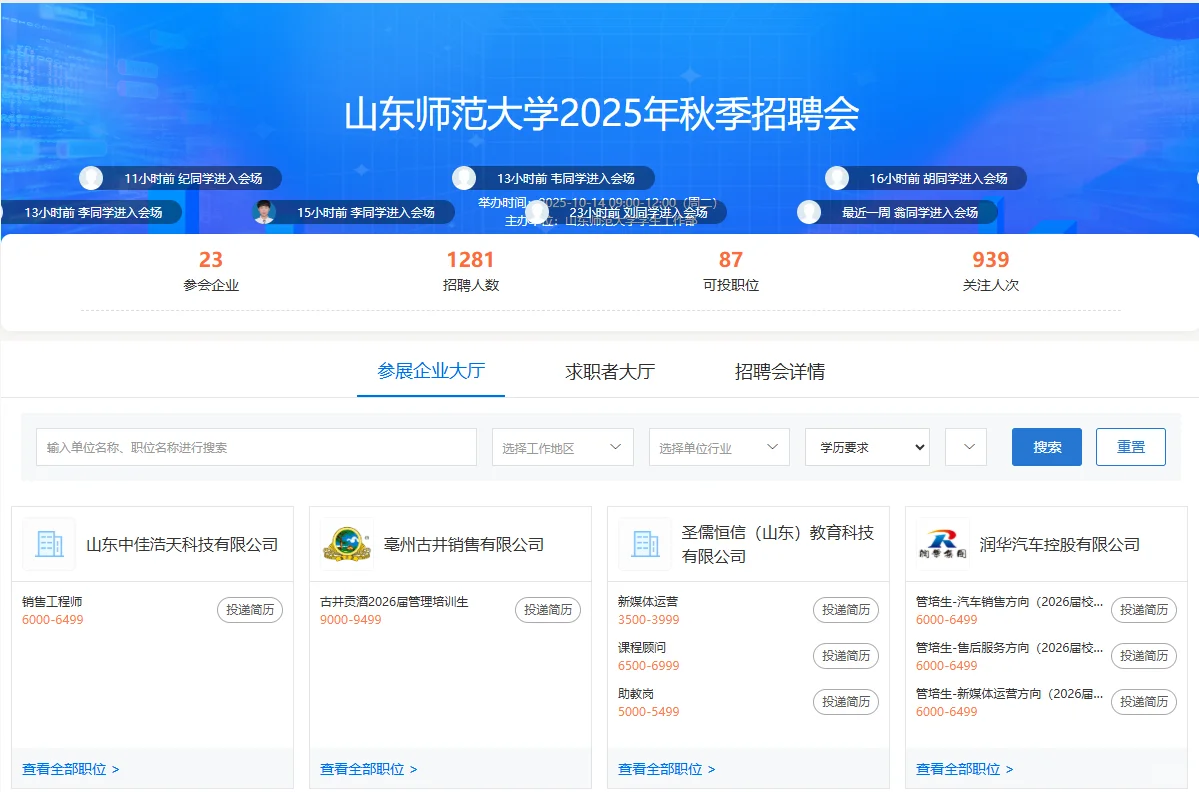Submit resume for 管培生-新媒体运营方向
This screenshot has width=1199, height=792.
[1144, 702]
